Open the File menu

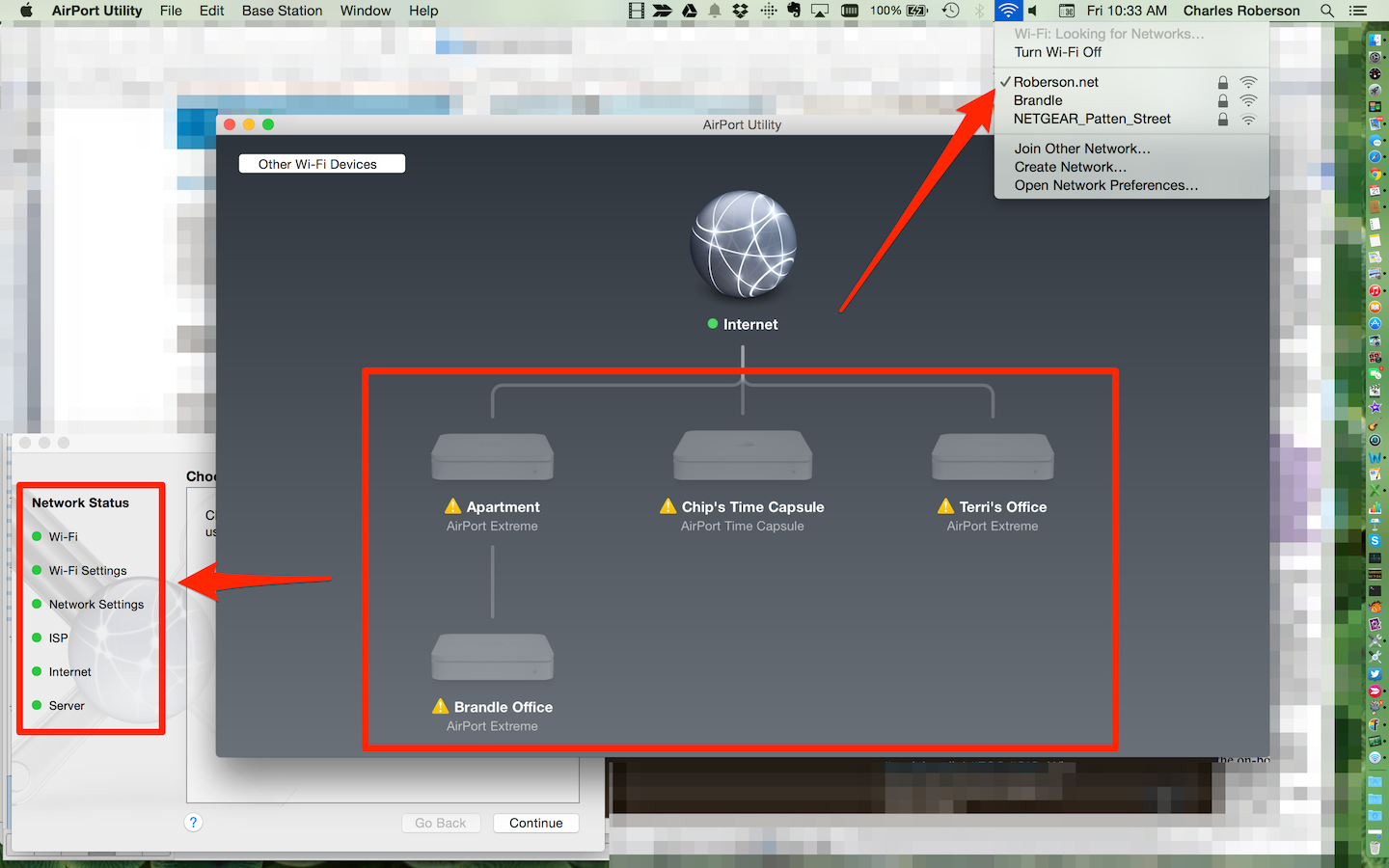pyautogui.click(x=171, y=11)
